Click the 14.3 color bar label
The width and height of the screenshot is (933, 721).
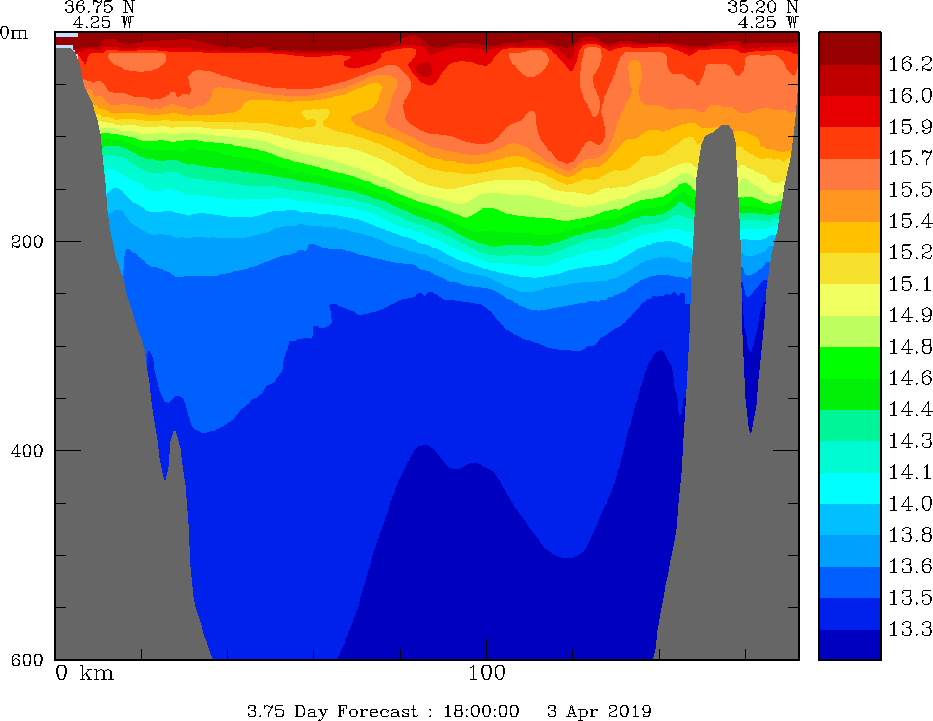click(x=910, y=441)
